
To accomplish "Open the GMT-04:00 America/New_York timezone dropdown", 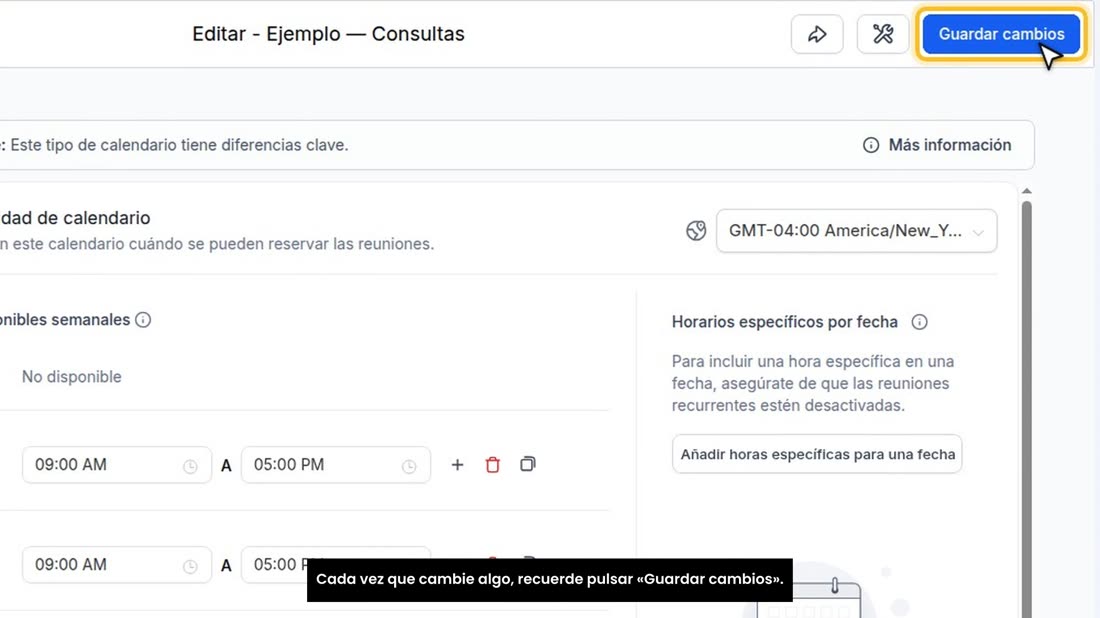I will 857,231.
